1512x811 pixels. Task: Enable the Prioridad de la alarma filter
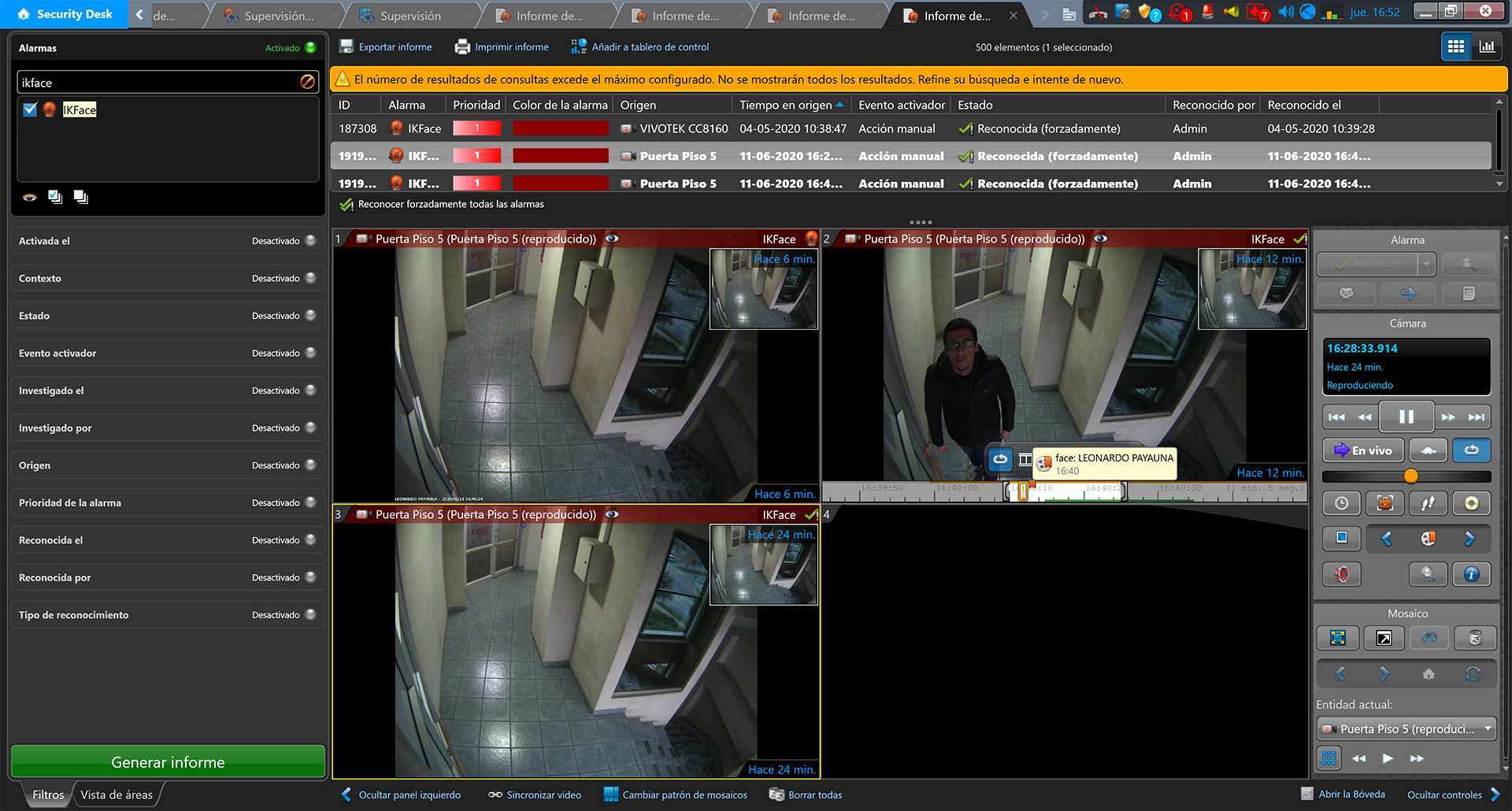[x=310, y=502]
